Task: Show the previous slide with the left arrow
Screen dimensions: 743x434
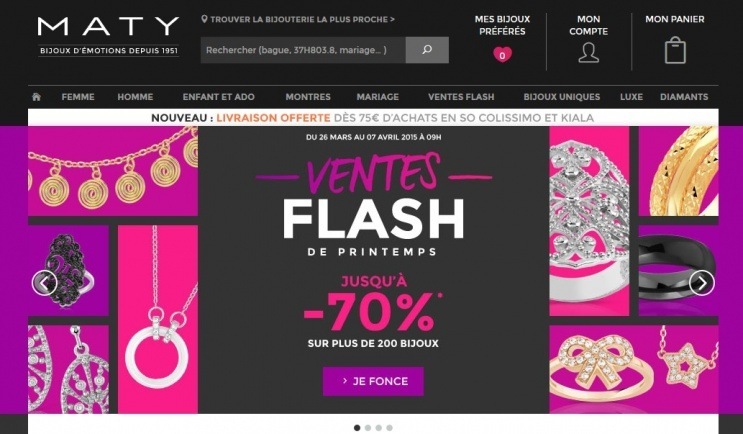Action: point(45,283)
